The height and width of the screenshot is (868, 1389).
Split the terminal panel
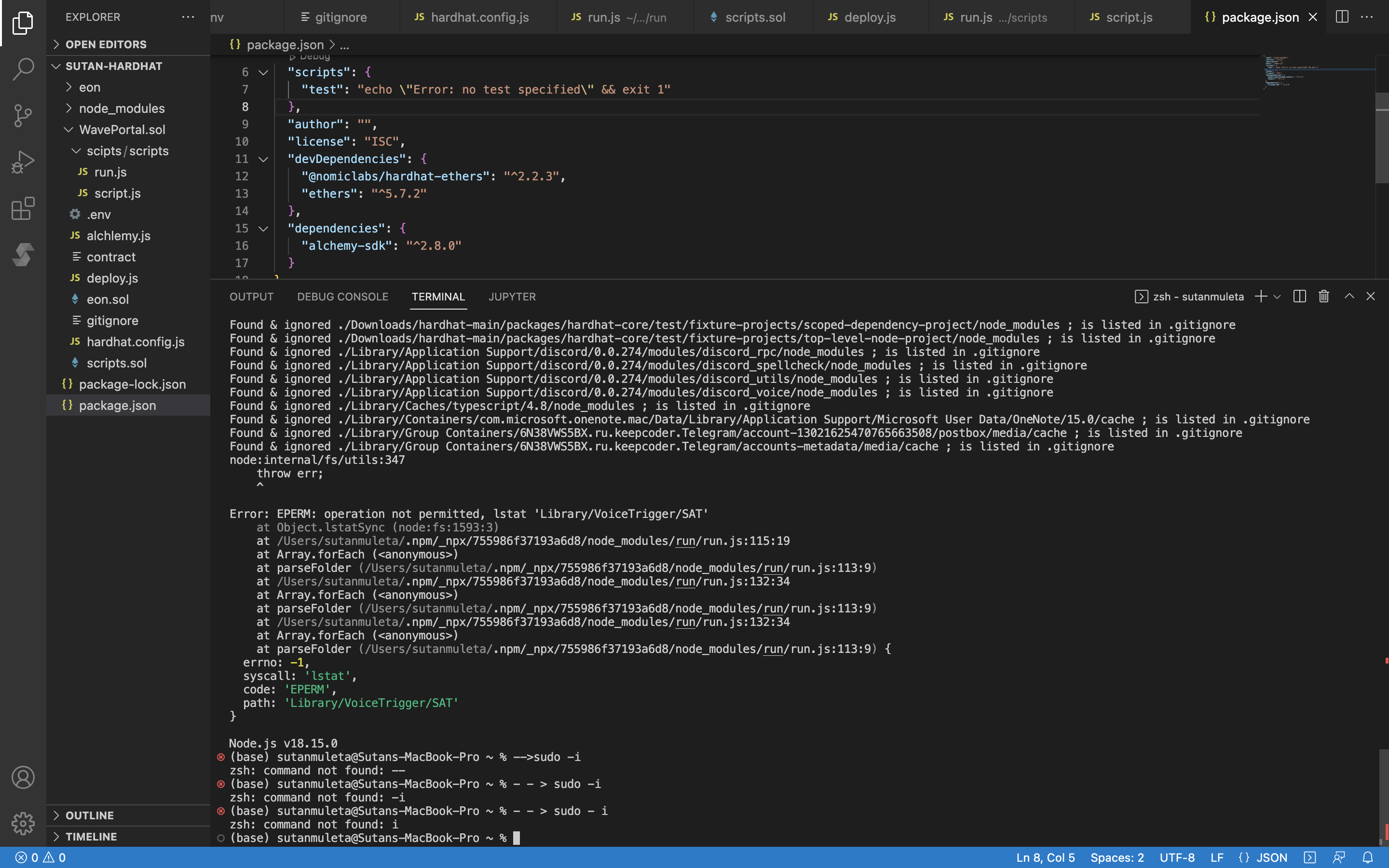(1299, 296)
